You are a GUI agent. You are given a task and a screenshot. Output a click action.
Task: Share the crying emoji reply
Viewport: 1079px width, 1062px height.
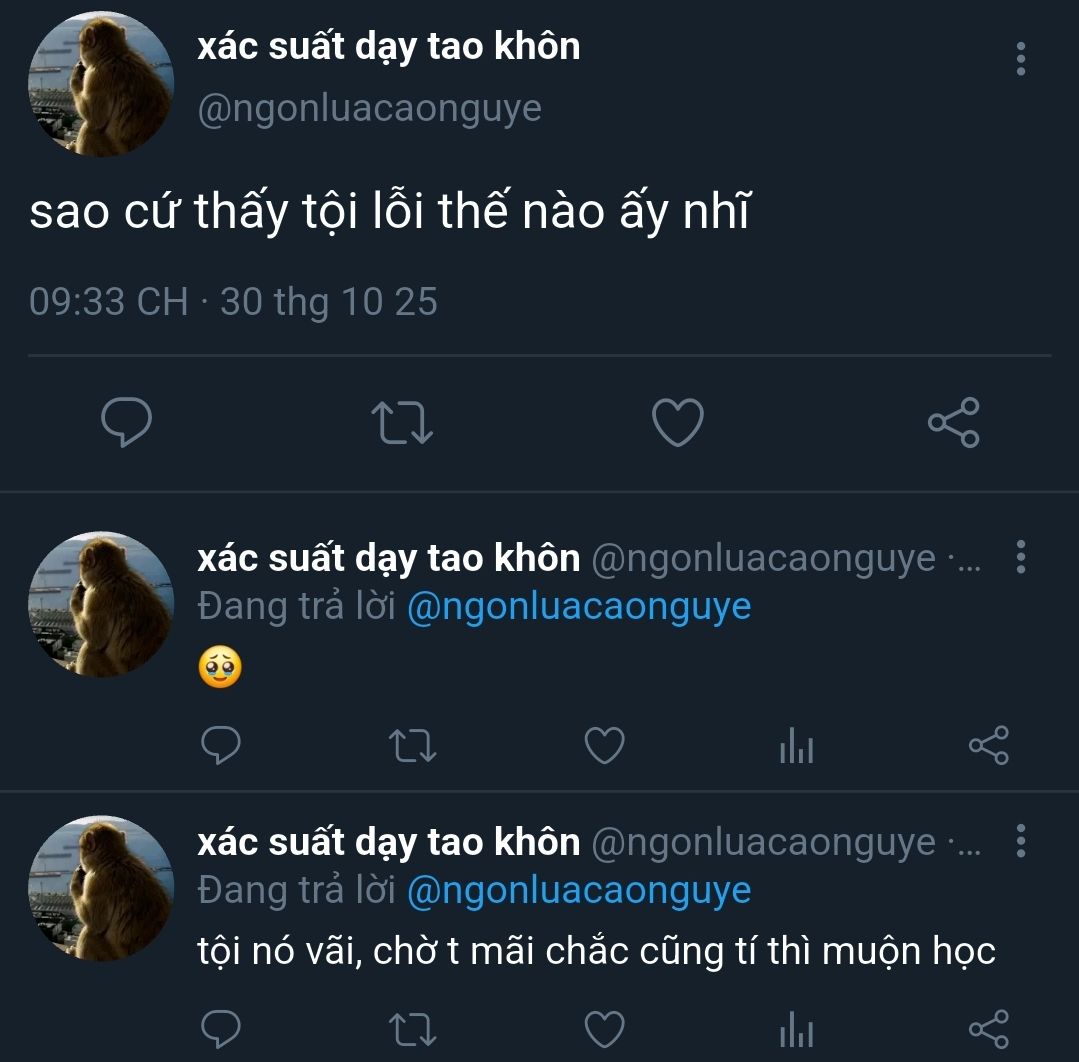tap(988, 746)
